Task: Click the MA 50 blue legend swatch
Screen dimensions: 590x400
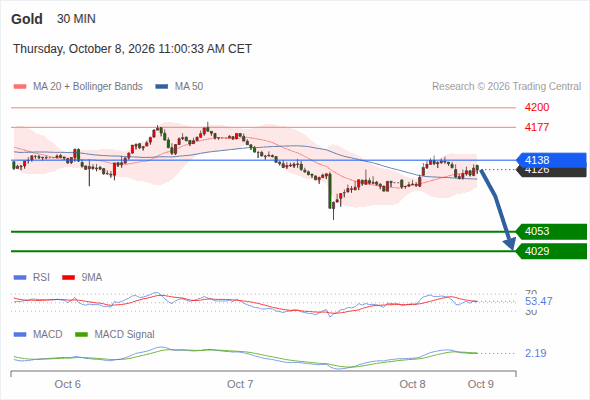Action: (162, 87)
